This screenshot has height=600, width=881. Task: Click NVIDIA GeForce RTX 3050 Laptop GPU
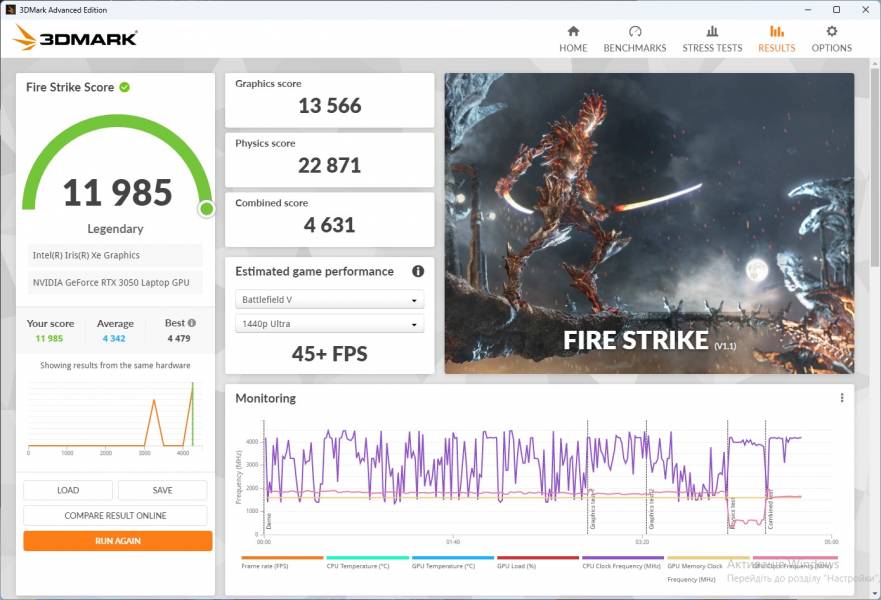(x=115, y=283)
